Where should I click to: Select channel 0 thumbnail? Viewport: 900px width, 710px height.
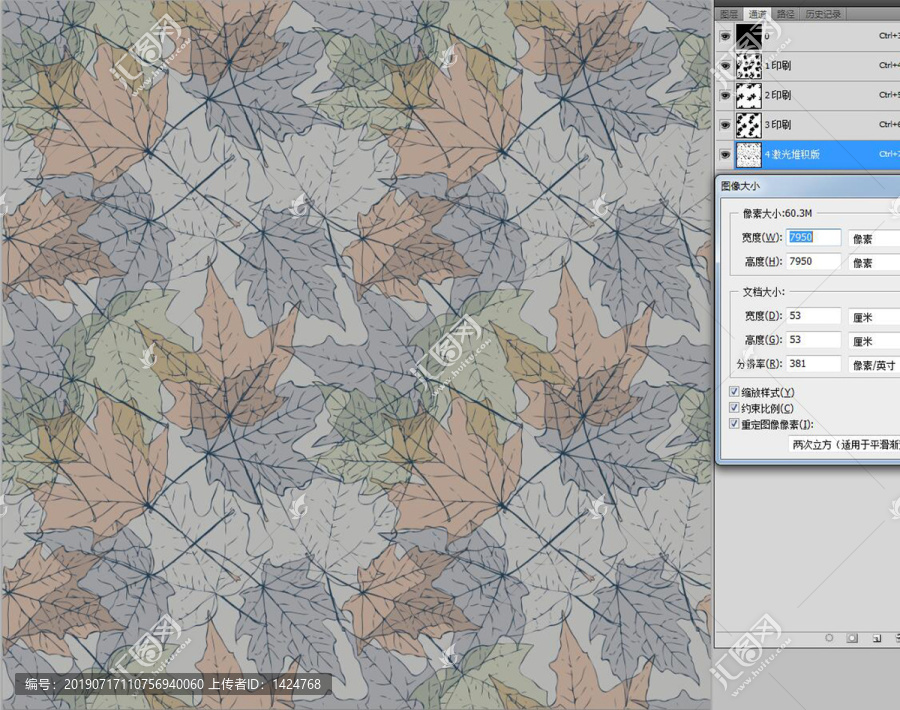[748, 36]
